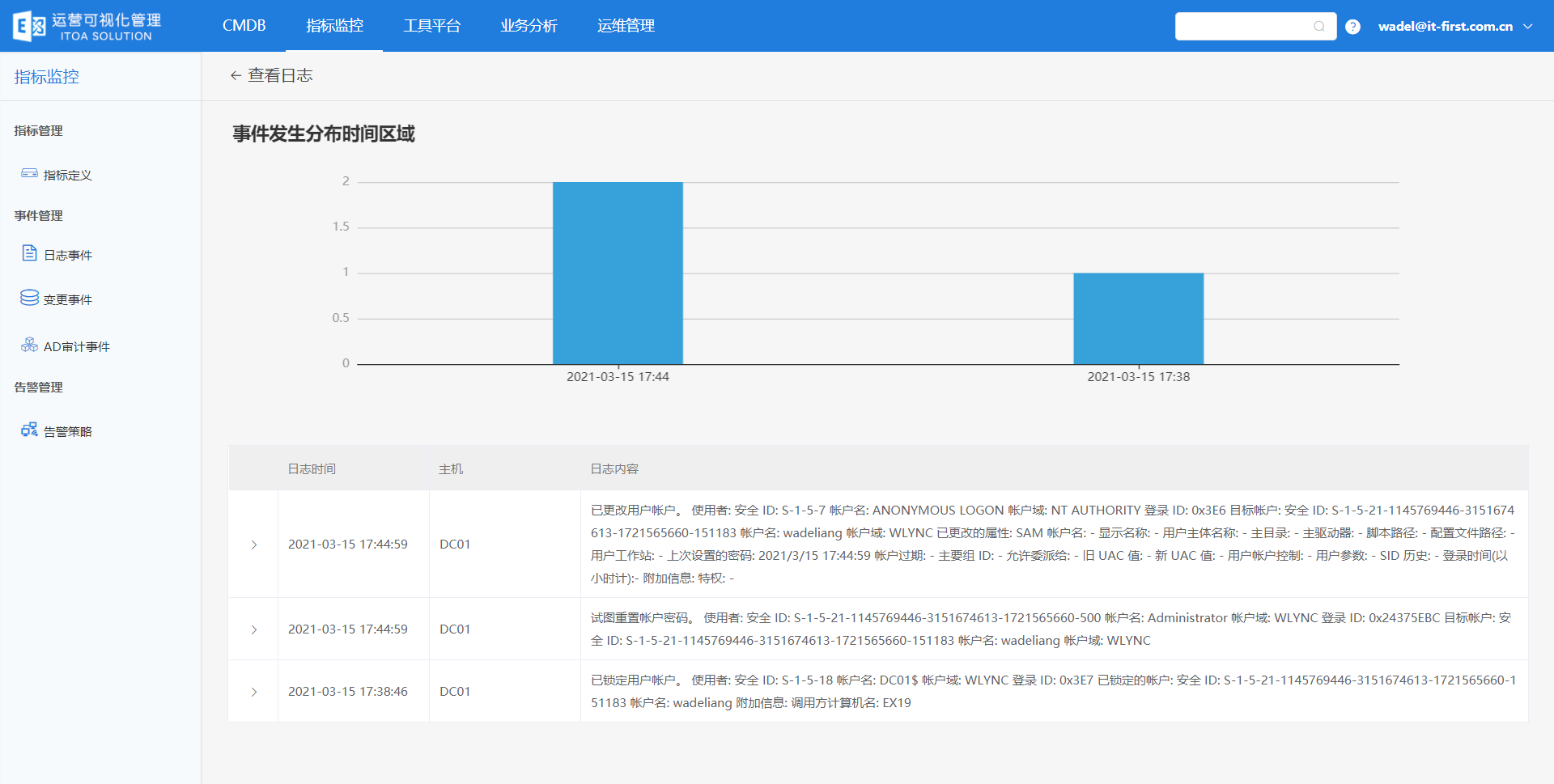This screenshot has width=1554, height=784.
Task: Select the 指标监控 tab
Action: (334, 26)
